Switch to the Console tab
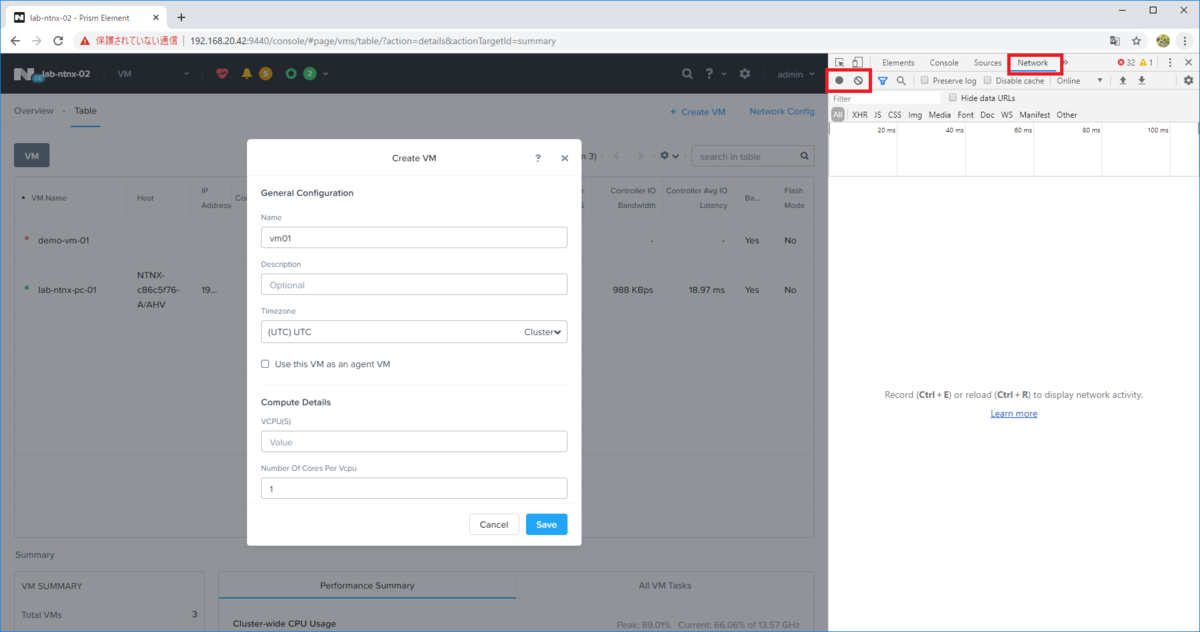Screen dimensions: 1200x632 944,62
